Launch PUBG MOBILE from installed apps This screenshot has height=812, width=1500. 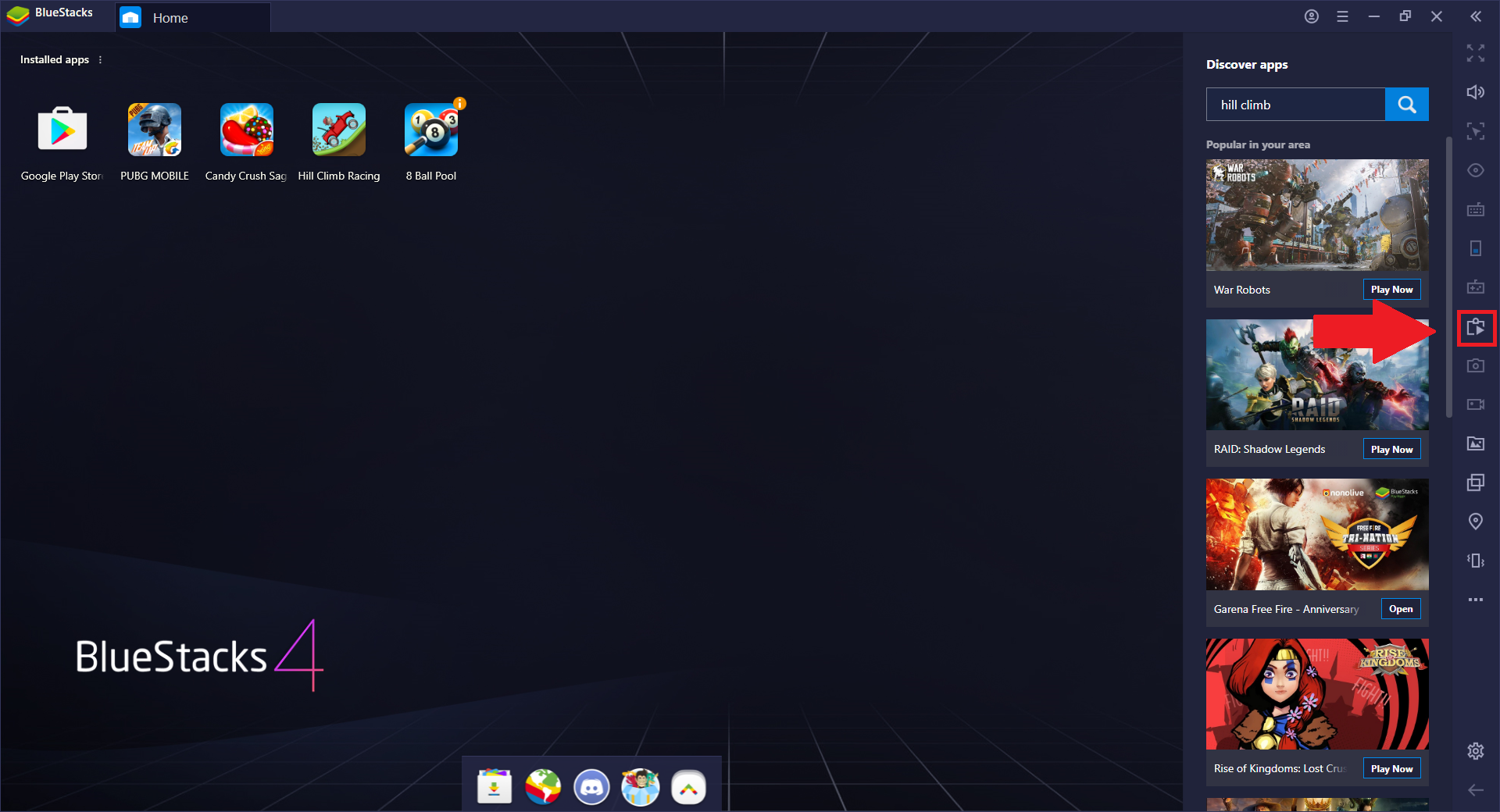pyautogui.click(x=155, y=130)
